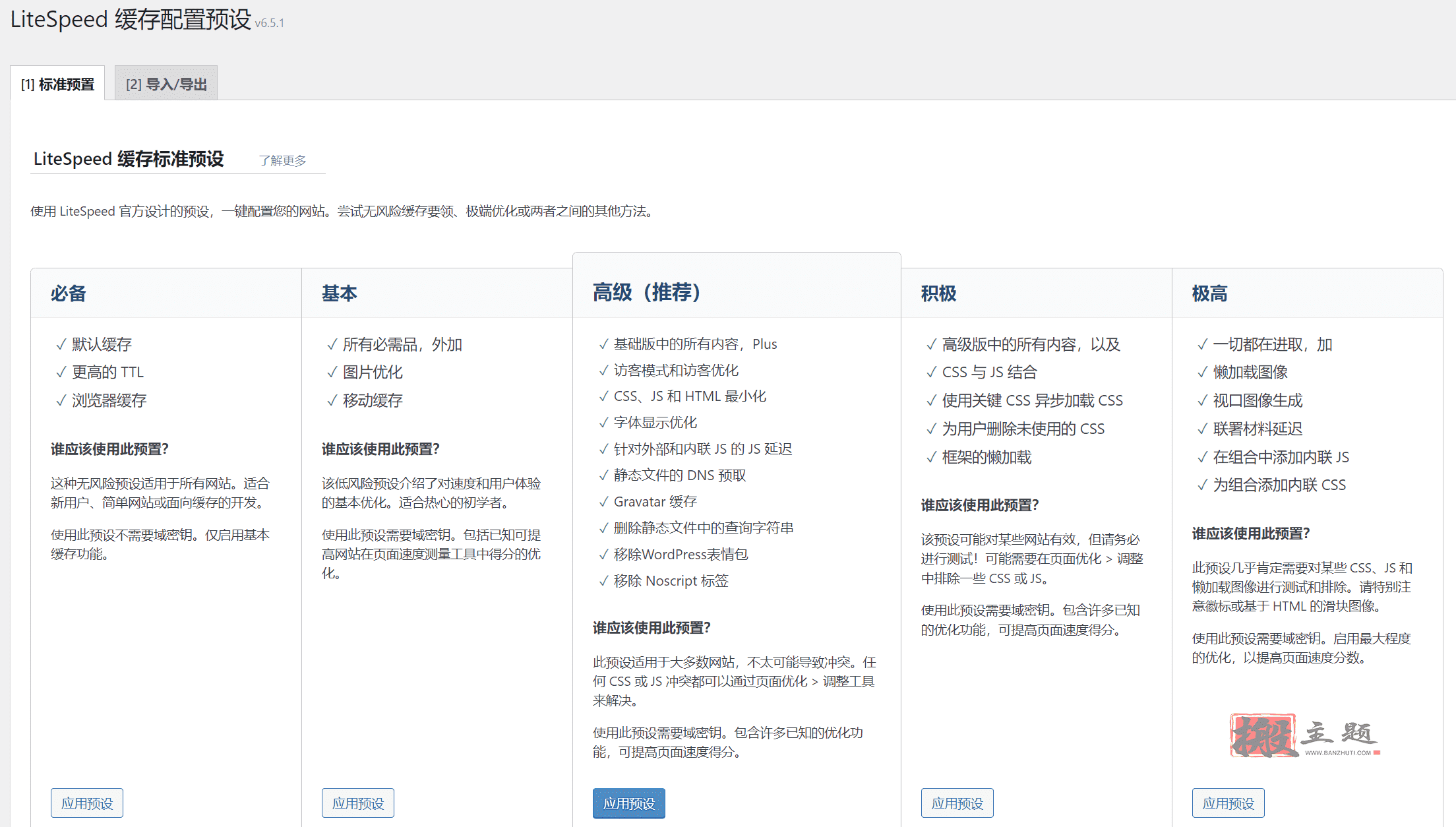This screenshot has height=827, width=1456.
Task: Click the LiteSpeed 缓存标准预设 heading
Action: (129, 159)
